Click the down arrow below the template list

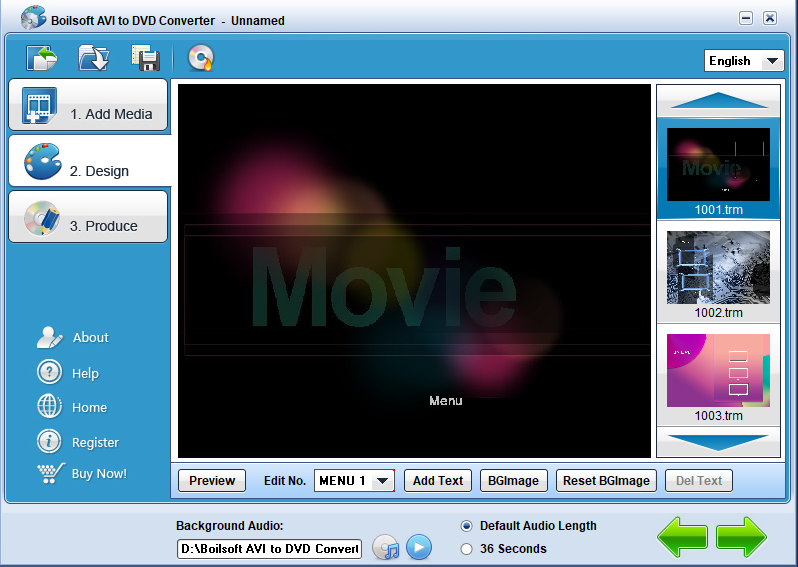(718, 442)
